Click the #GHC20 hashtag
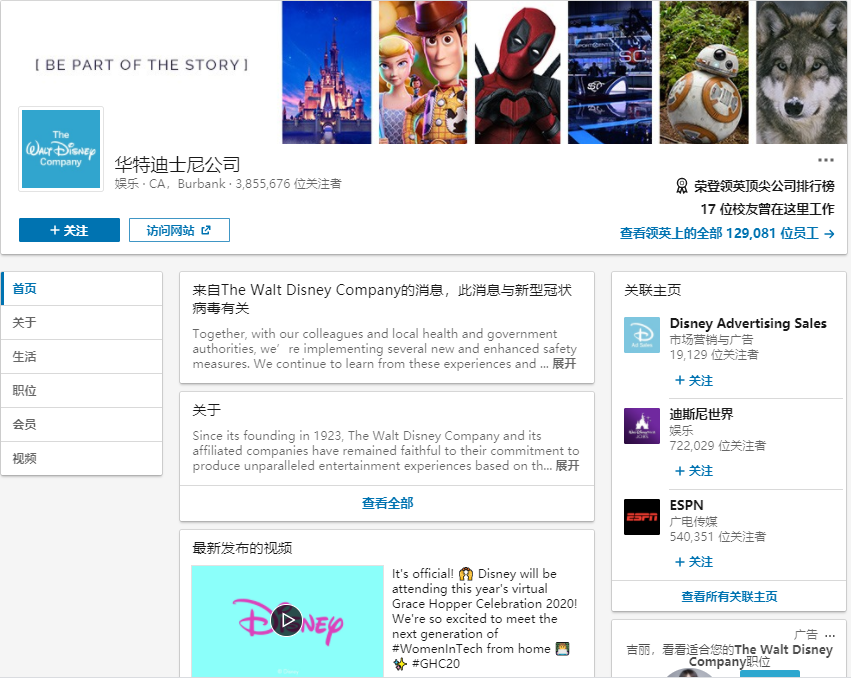The height and width of the screenshot is (679, 851). (436, 664)
